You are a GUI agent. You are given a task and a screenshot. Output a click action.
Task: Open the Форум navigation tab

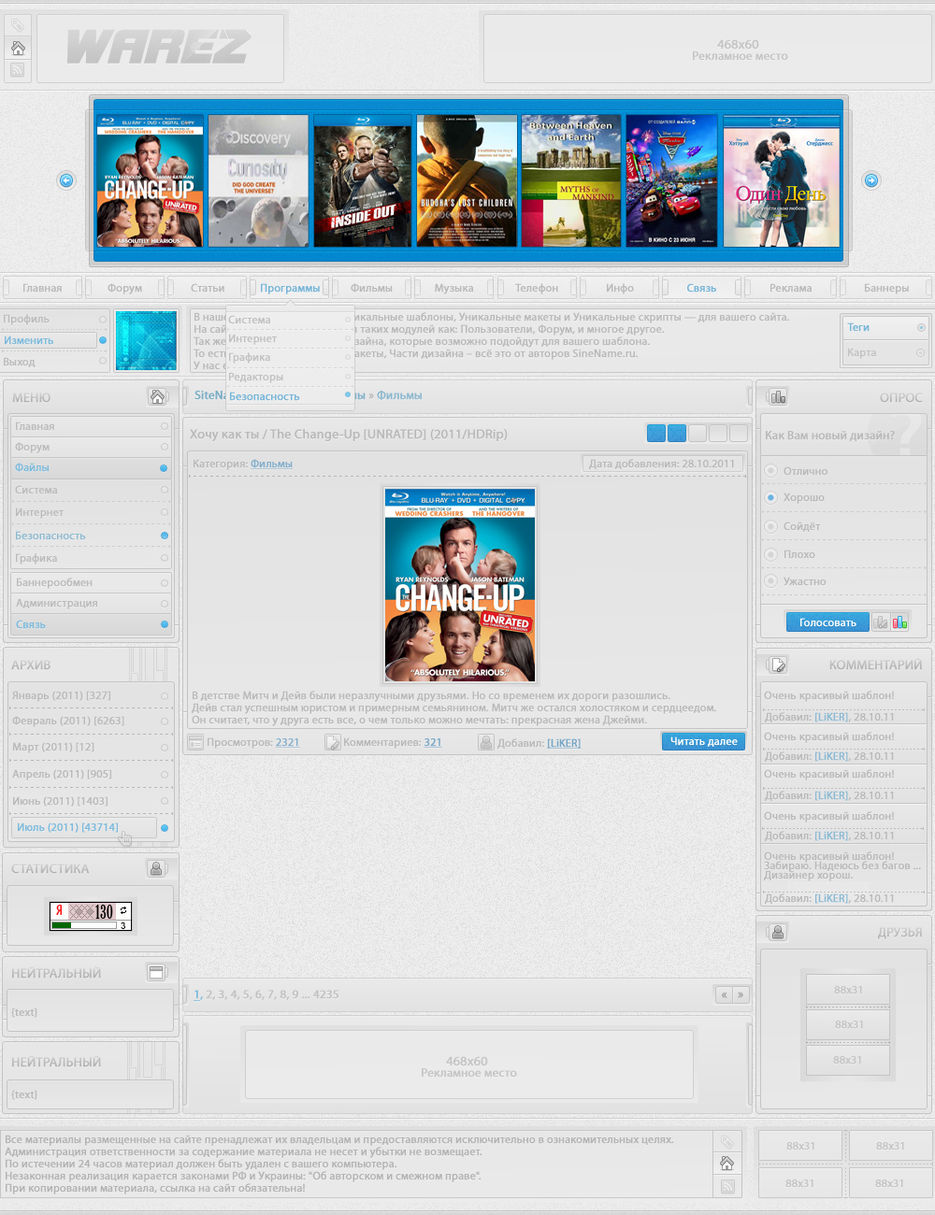(x=125, y=288)
